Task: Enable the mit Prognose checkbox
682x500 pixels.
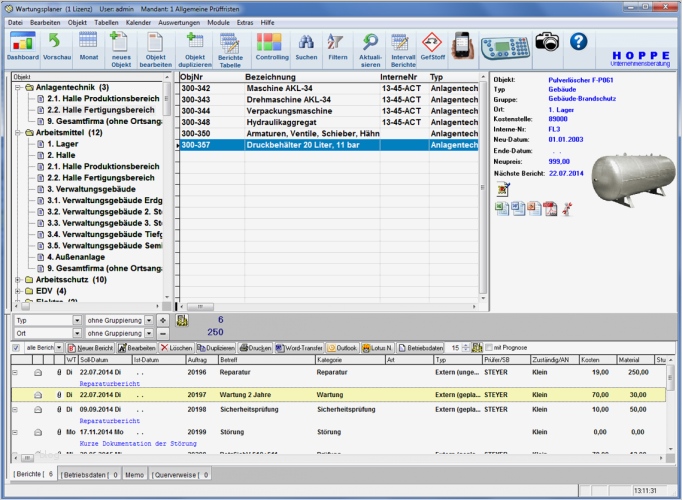Action: click(x=489, y=347)
